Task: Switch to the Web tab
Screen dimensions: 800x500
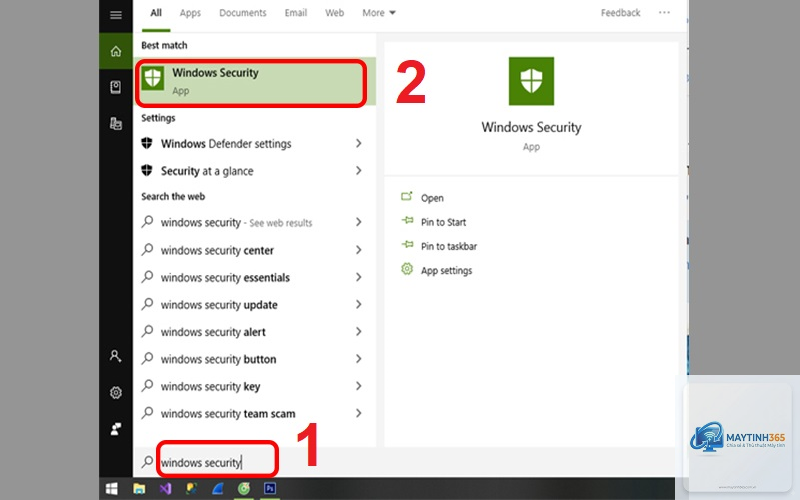Action: pyautogui.click(x=335, y=13)
